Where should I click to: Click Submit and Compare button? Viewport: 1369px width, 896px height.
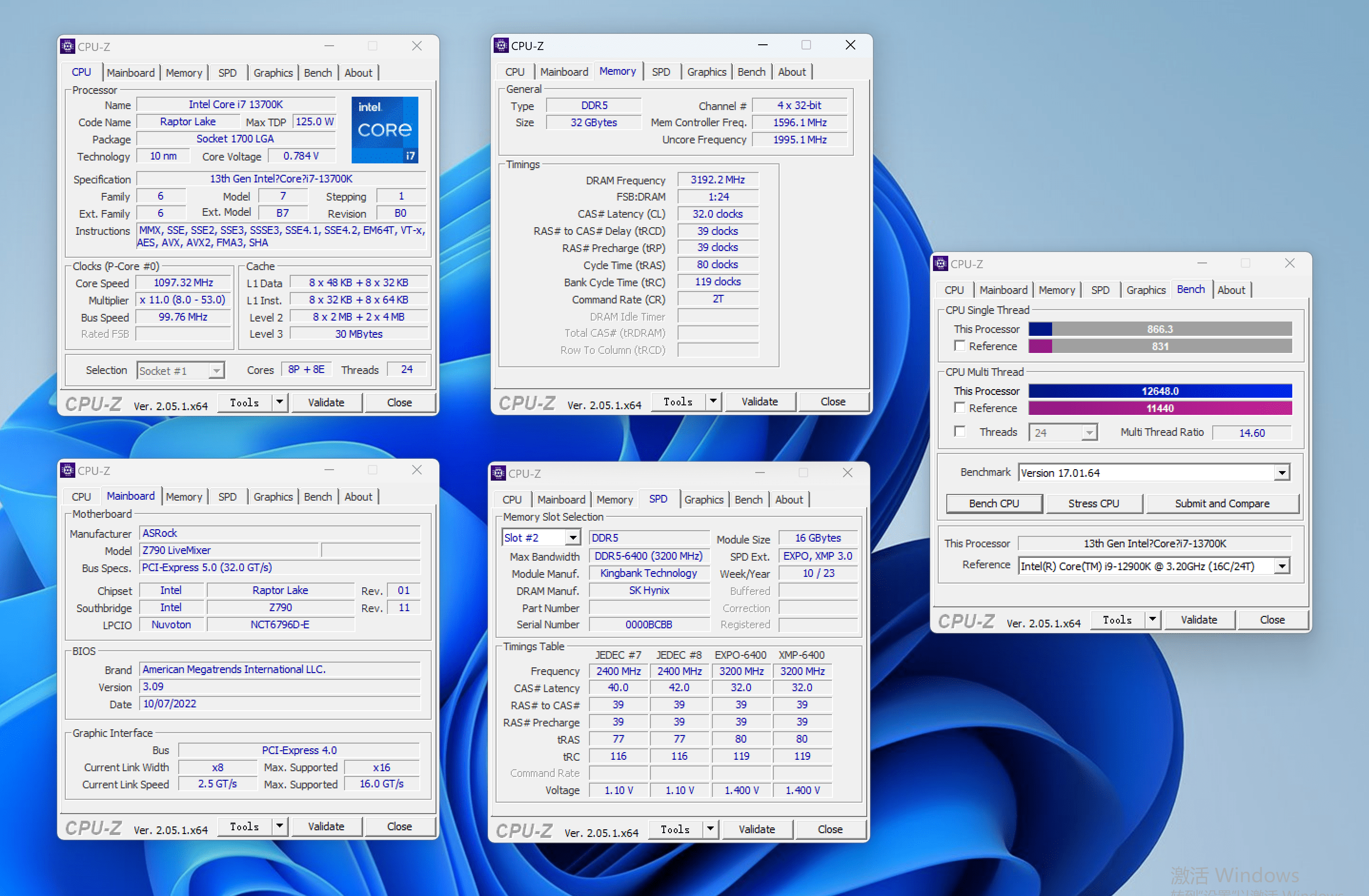(x=1222, y=503)
